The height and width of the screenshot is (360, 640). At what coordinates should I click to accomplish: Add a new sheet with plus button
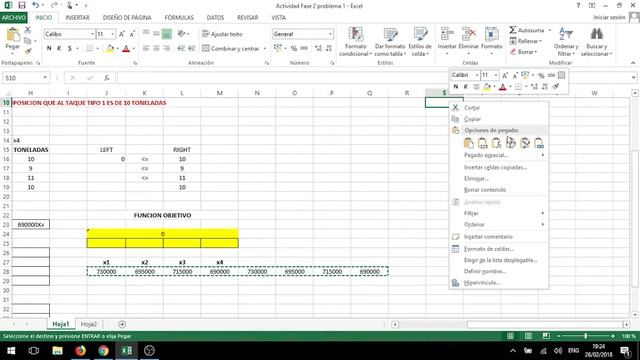[122, 324]
